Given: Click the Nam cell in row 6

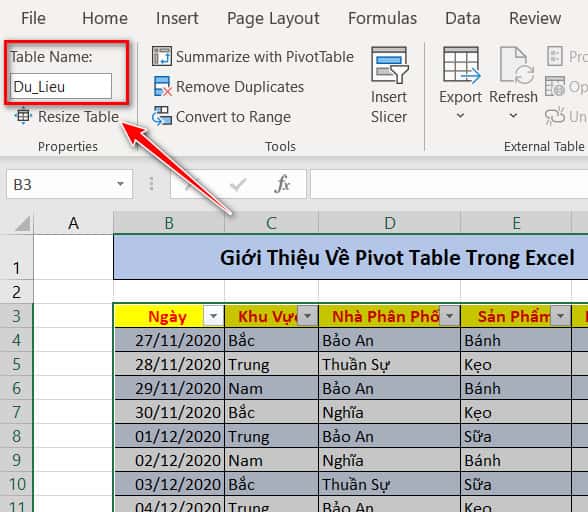Looking at the screenshot, I should 272,388.
